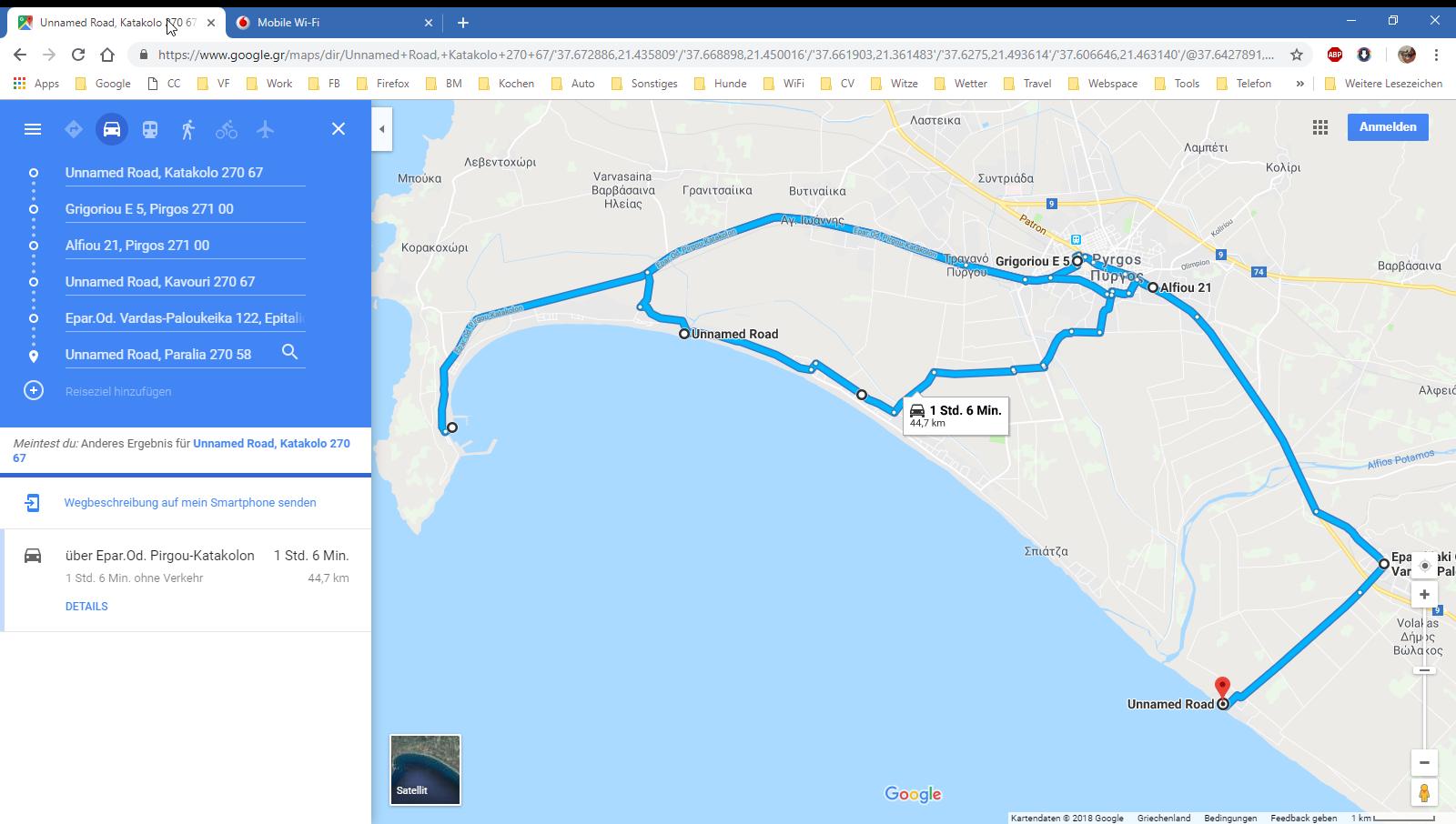Reload the current page
Image resolution: width=1456 pixels, height=824 pixels.
78,55
